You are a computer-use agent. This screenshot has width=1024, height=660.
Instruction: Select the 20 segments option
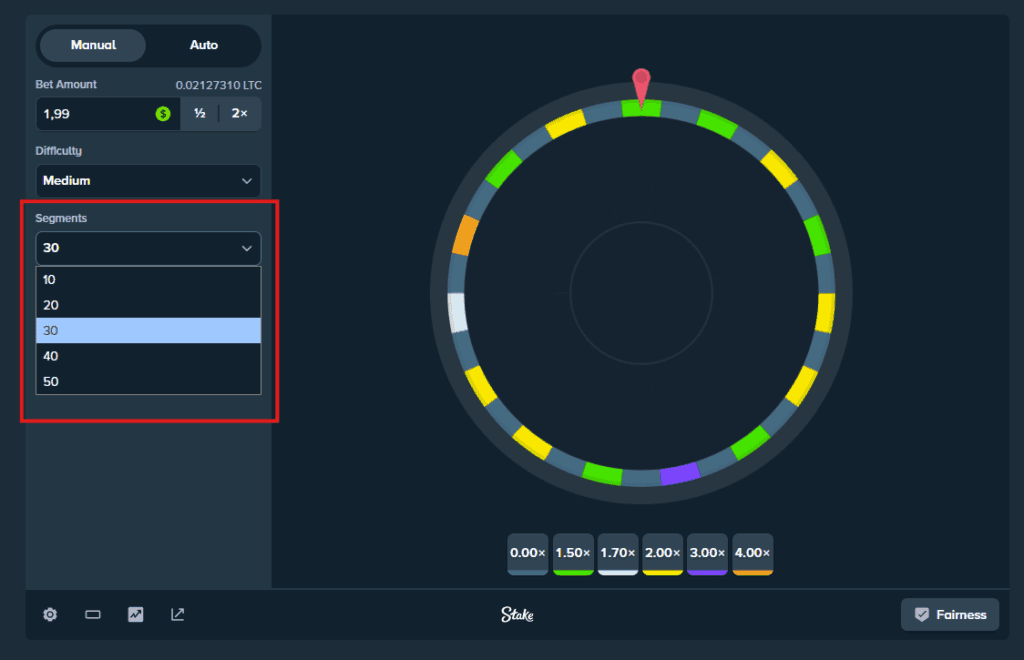[148, 305]
